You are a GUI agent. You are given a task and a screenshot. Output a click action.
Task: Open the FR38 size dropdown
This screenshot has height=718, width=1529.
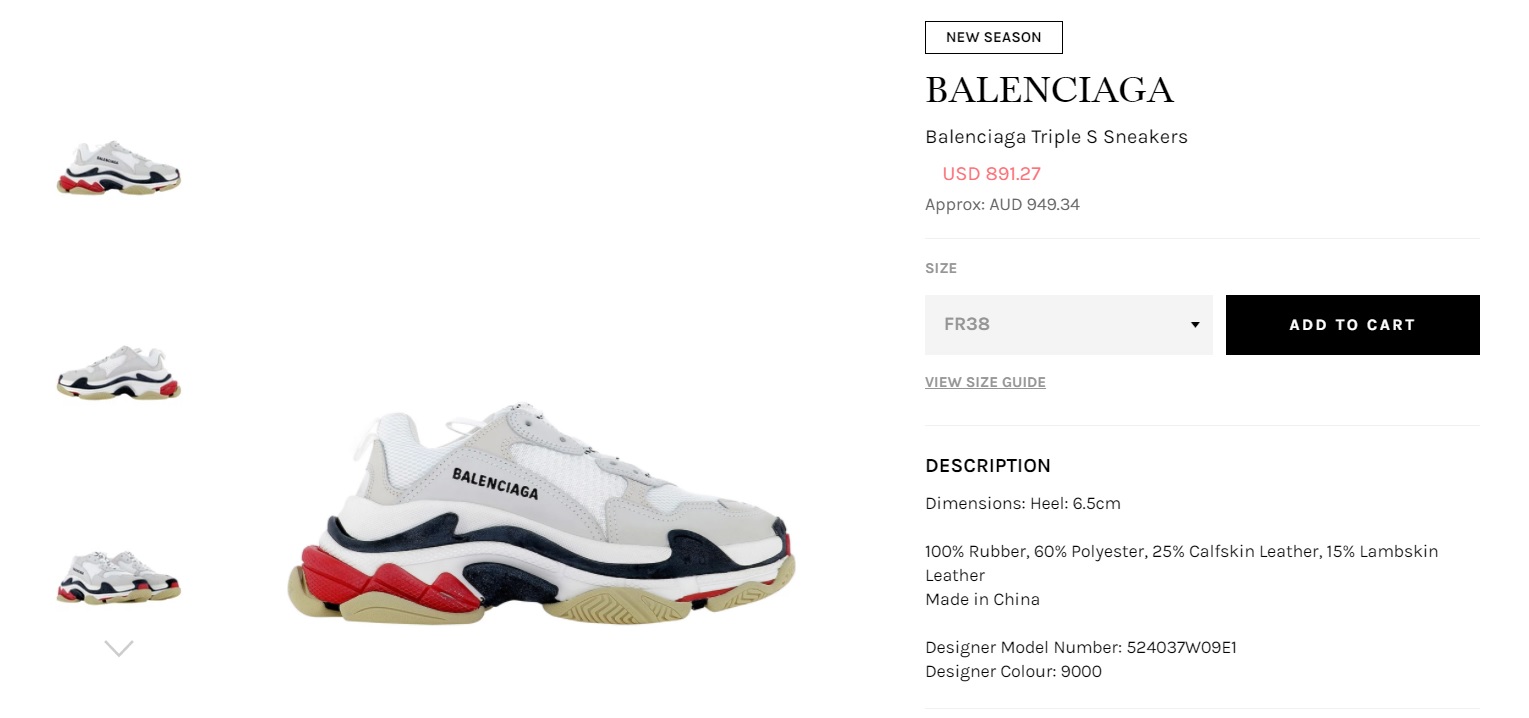pyautogui.click(x=1068, y=325)
